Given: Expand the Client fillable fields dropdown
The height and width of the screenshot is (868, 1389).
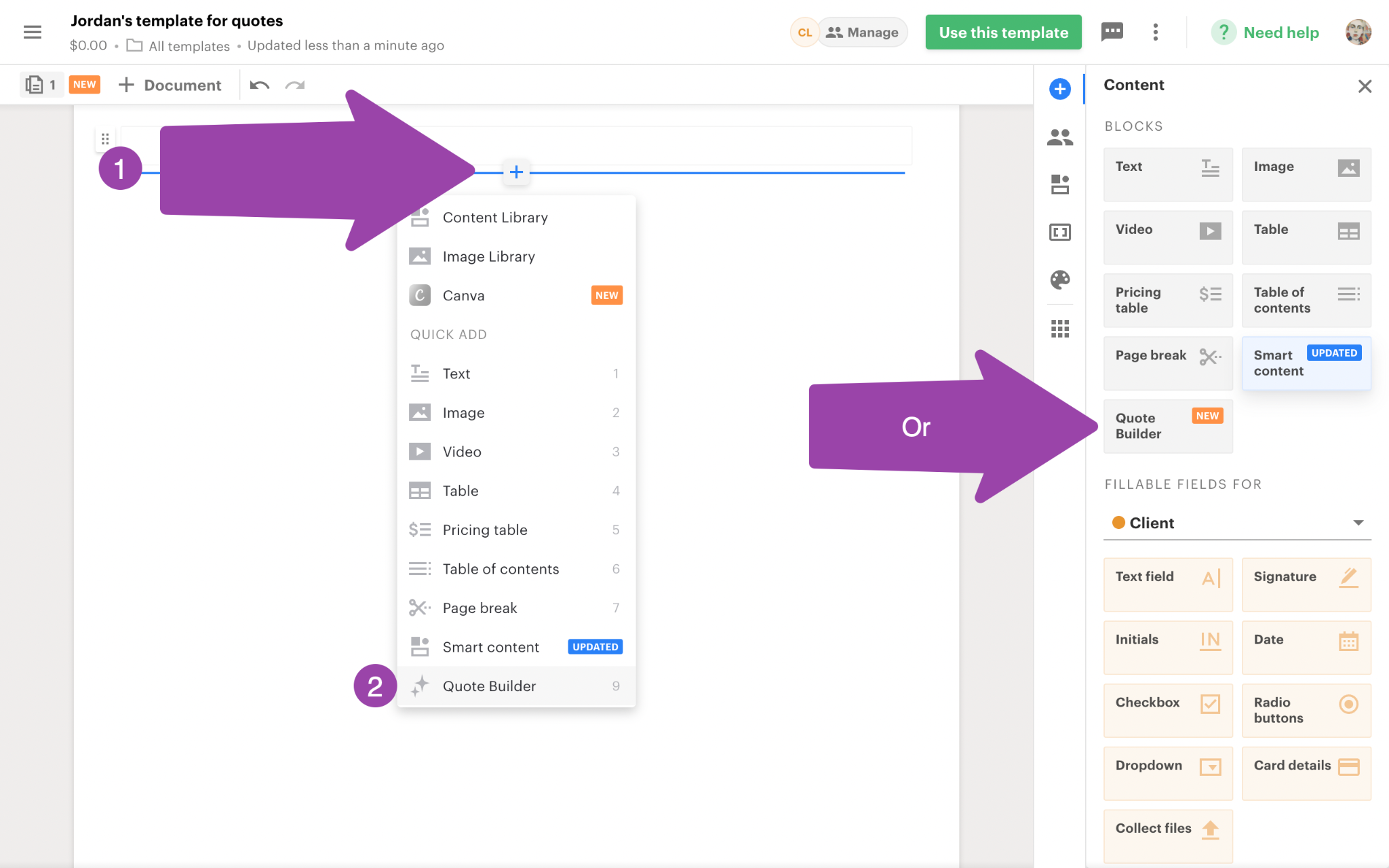Looking at the screenshot, I should (1237, 523).
